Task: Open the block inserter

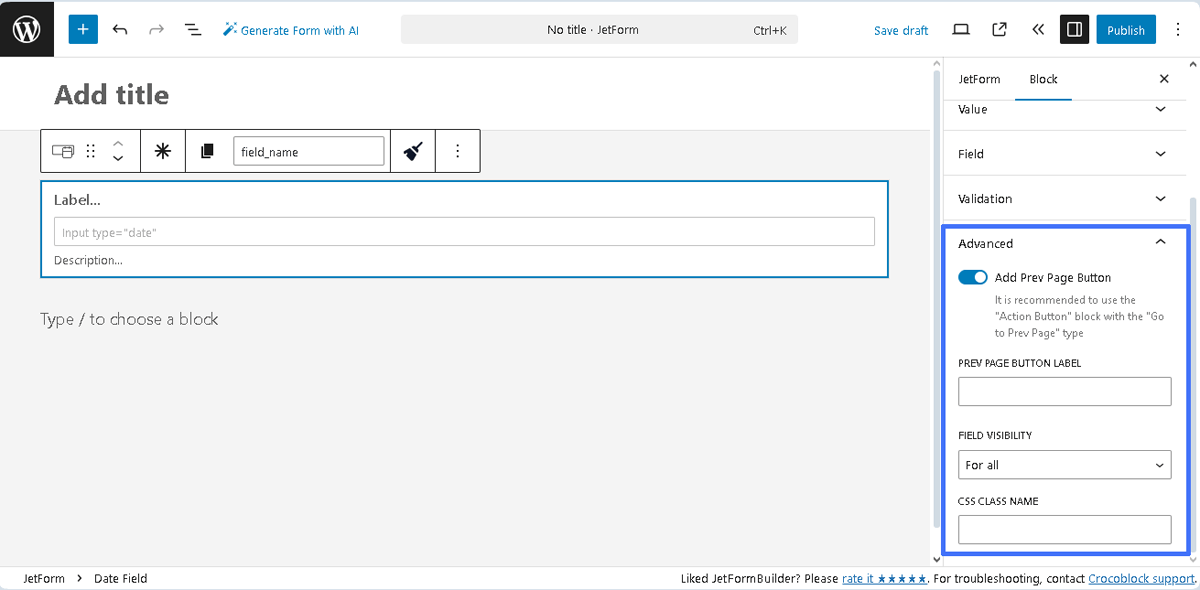Action: pos(83,29)
